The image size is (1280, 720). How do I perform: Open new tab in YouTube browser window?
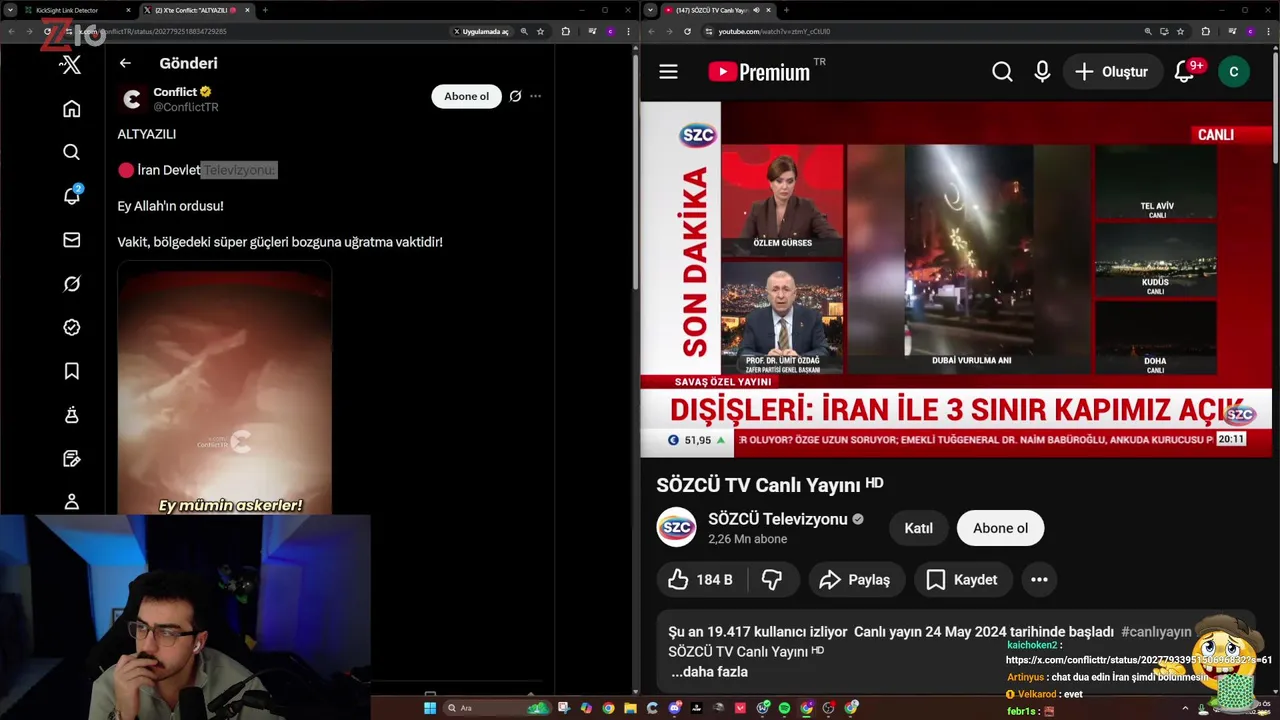pyautogui.click(x=786, y=10)
